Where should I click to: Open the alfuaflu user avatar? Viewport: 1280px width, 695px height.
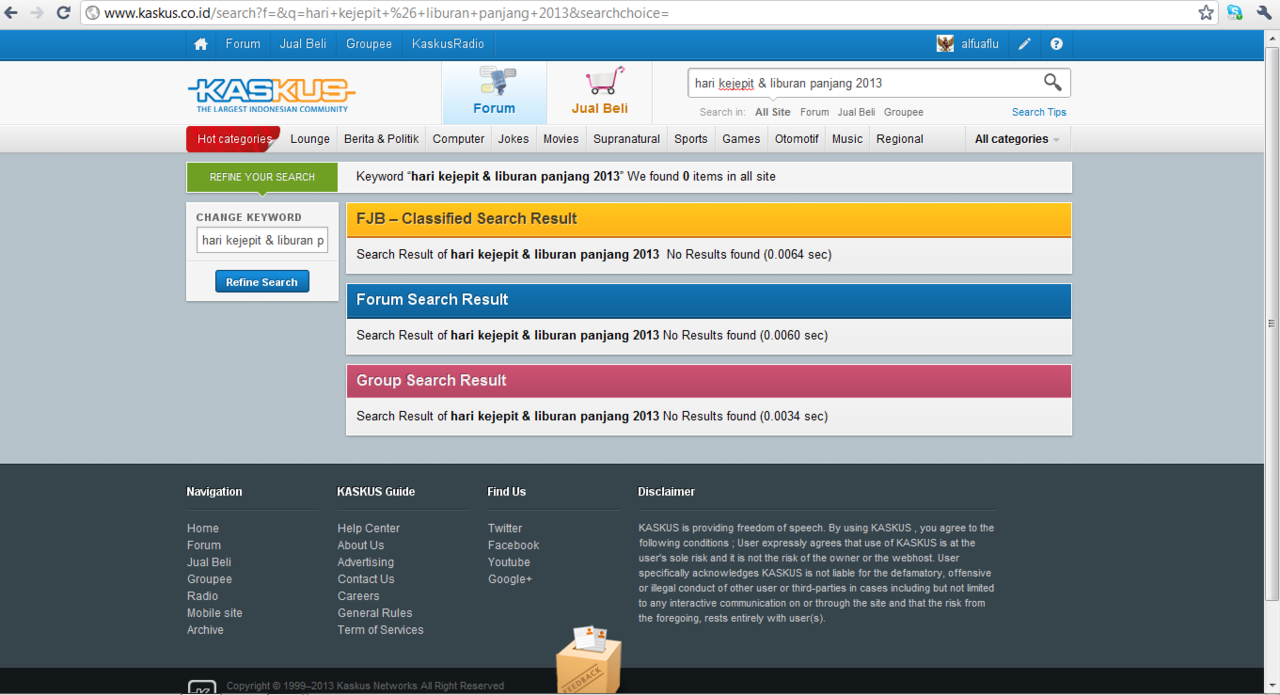(x=945, y=44)
